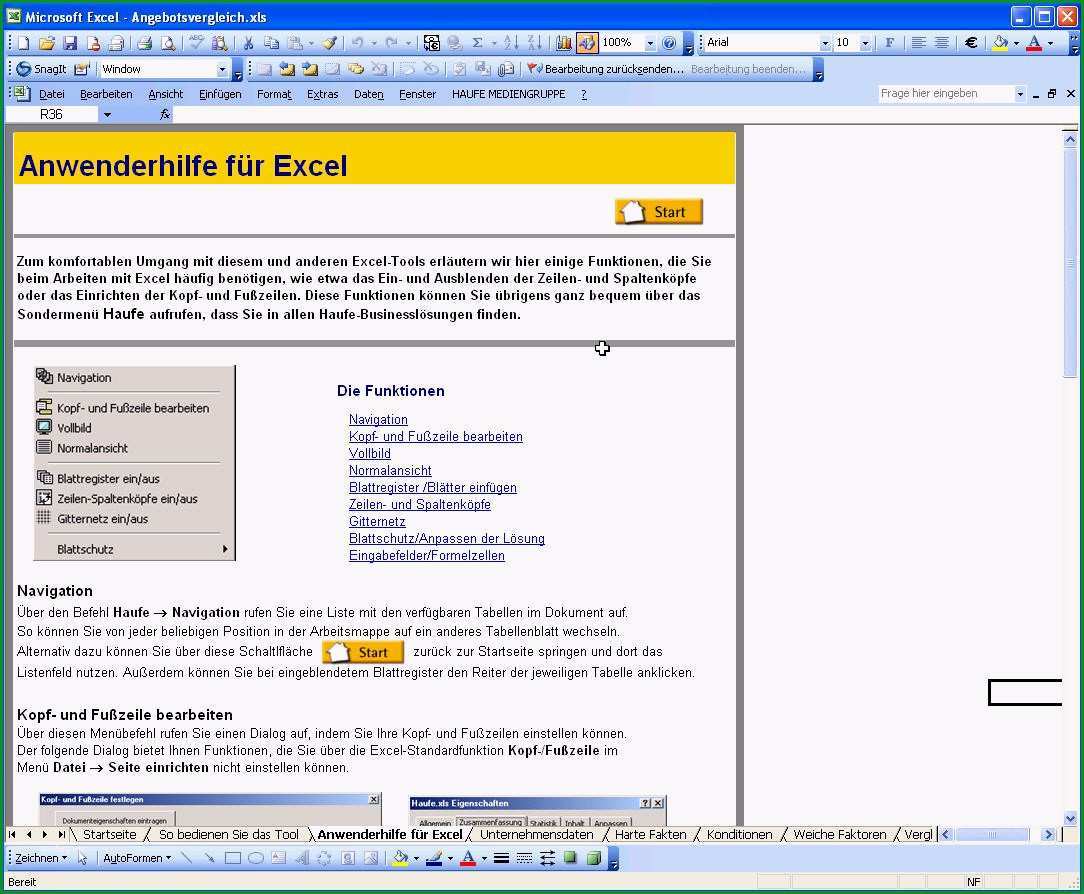Follow the Blattschutz/Anpassen der Lösung link
Image resolution: width=1084 pixels, height=894 pixels.
(447, 539)
